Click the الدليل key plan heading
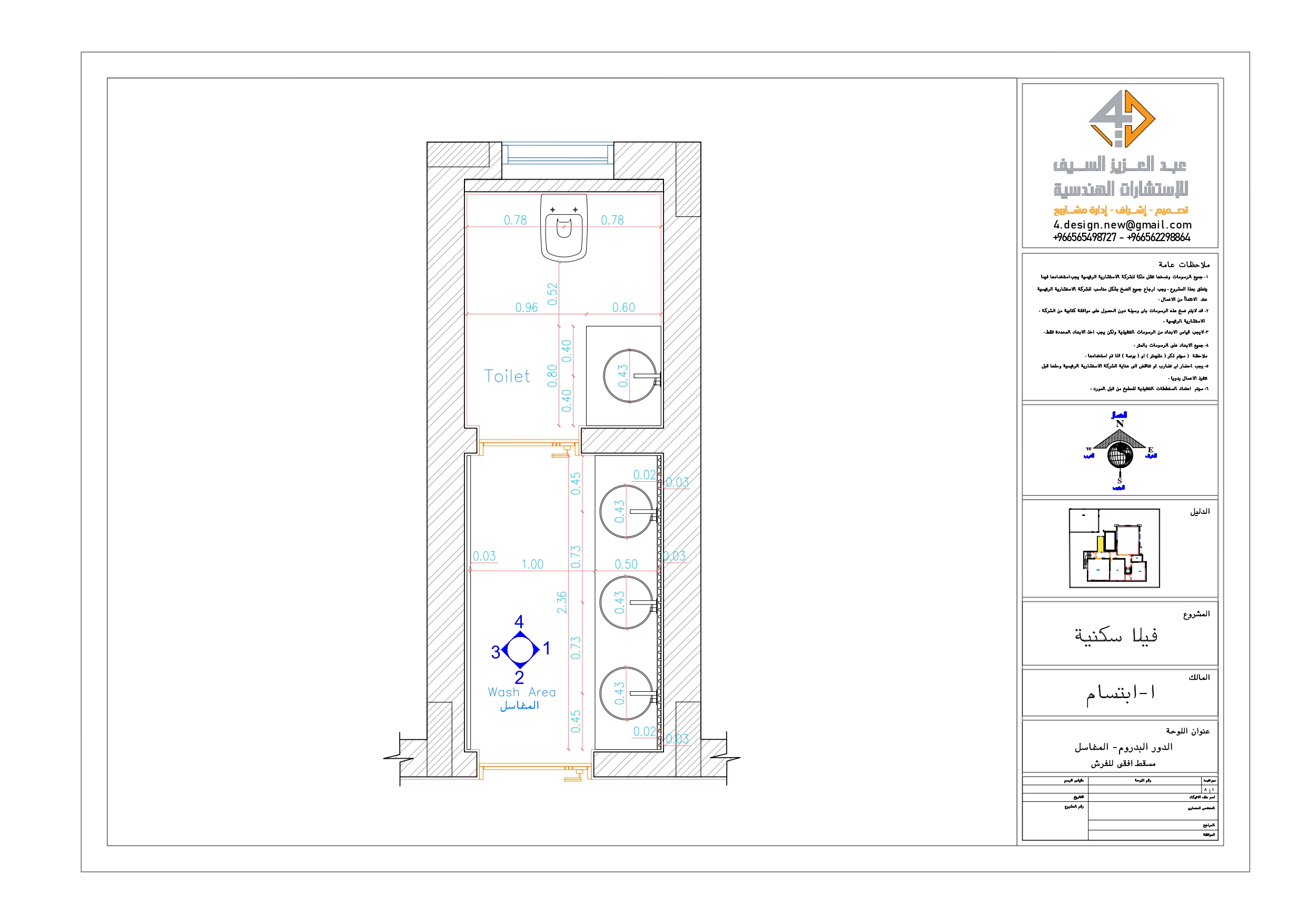Image resolution: width=1307 pixels, height=924 pixels. [1200, 512]
